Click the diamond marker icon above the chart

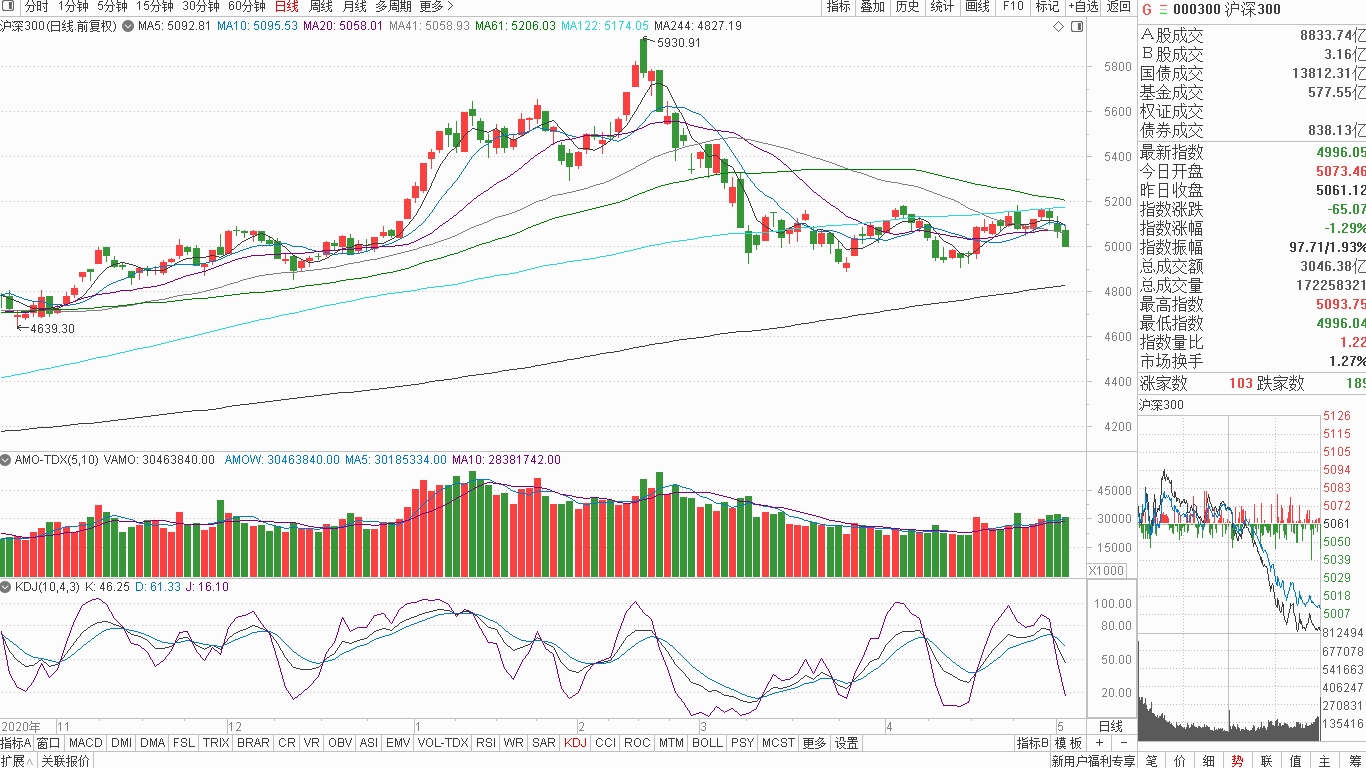pyautogui.click(x=1059, y=26)
